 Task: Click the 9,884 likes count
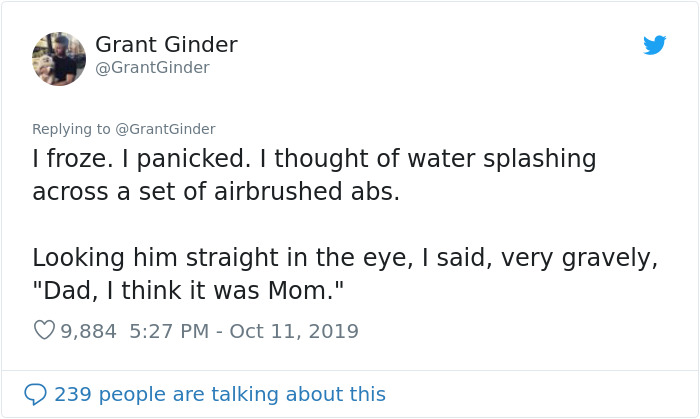coord(89,330)
